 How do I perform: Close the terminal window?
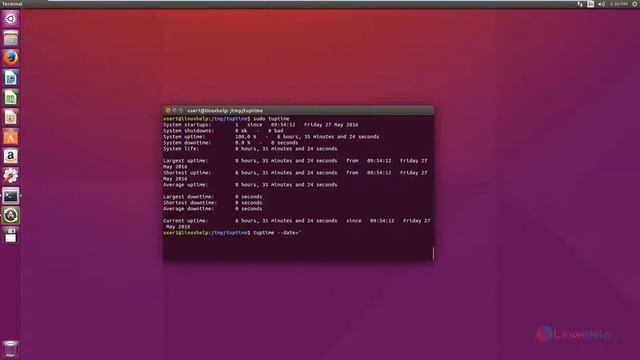click(168, 111)
